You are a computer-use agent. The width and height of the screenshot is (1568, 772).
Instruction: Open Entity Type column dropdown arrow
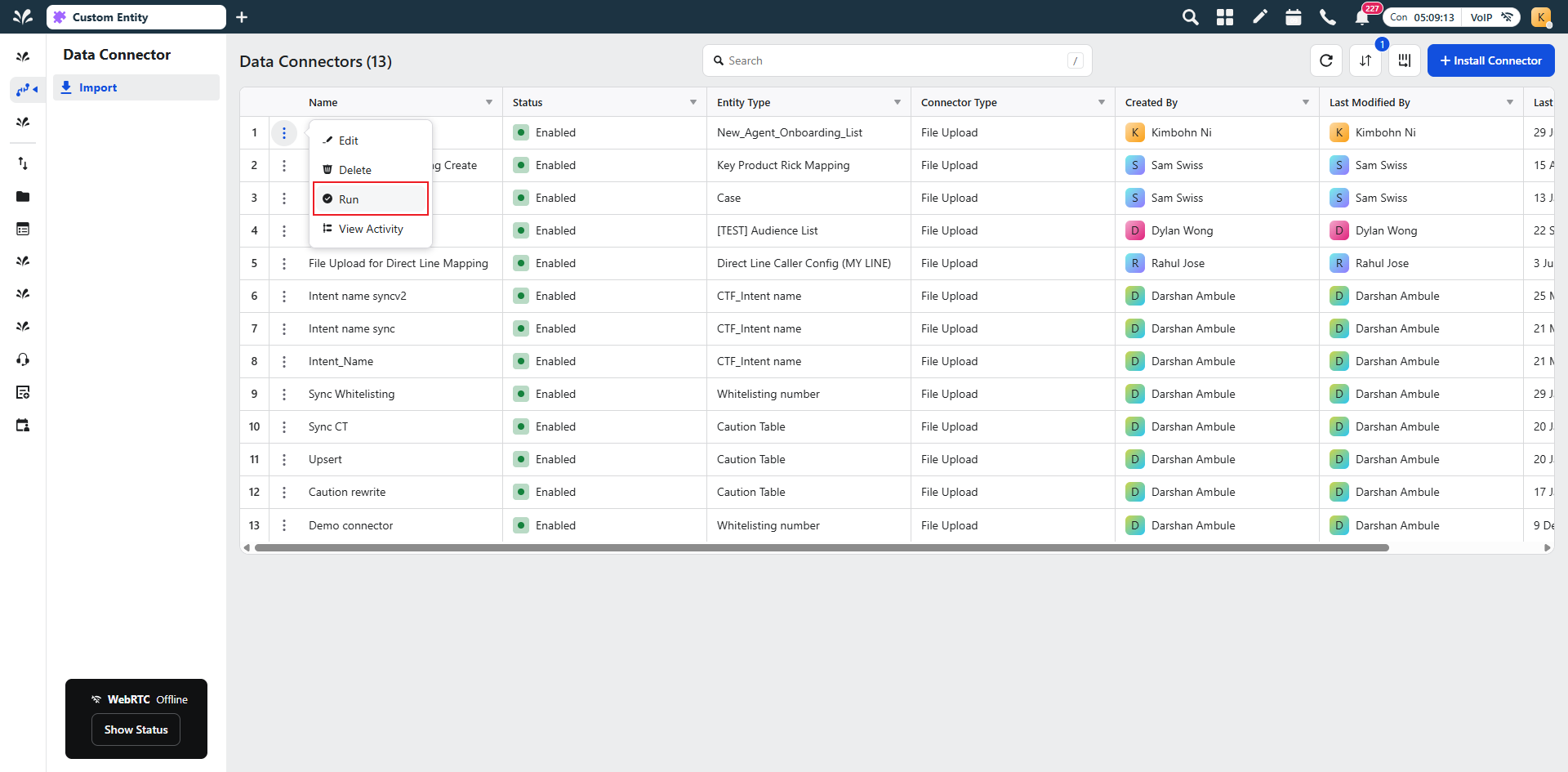coord(898,102)
